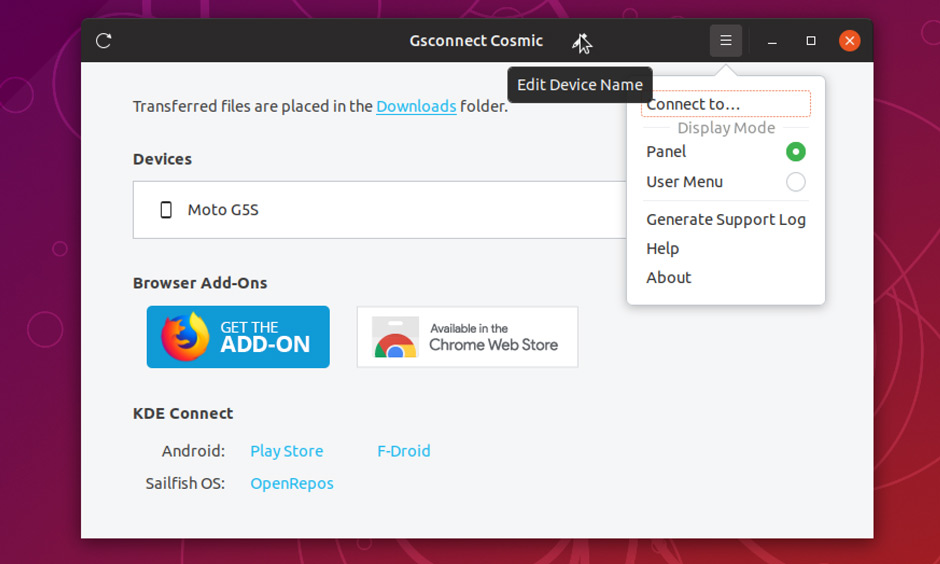
Task: Choose the Connect to… menu entry
Action: (725, 104)
